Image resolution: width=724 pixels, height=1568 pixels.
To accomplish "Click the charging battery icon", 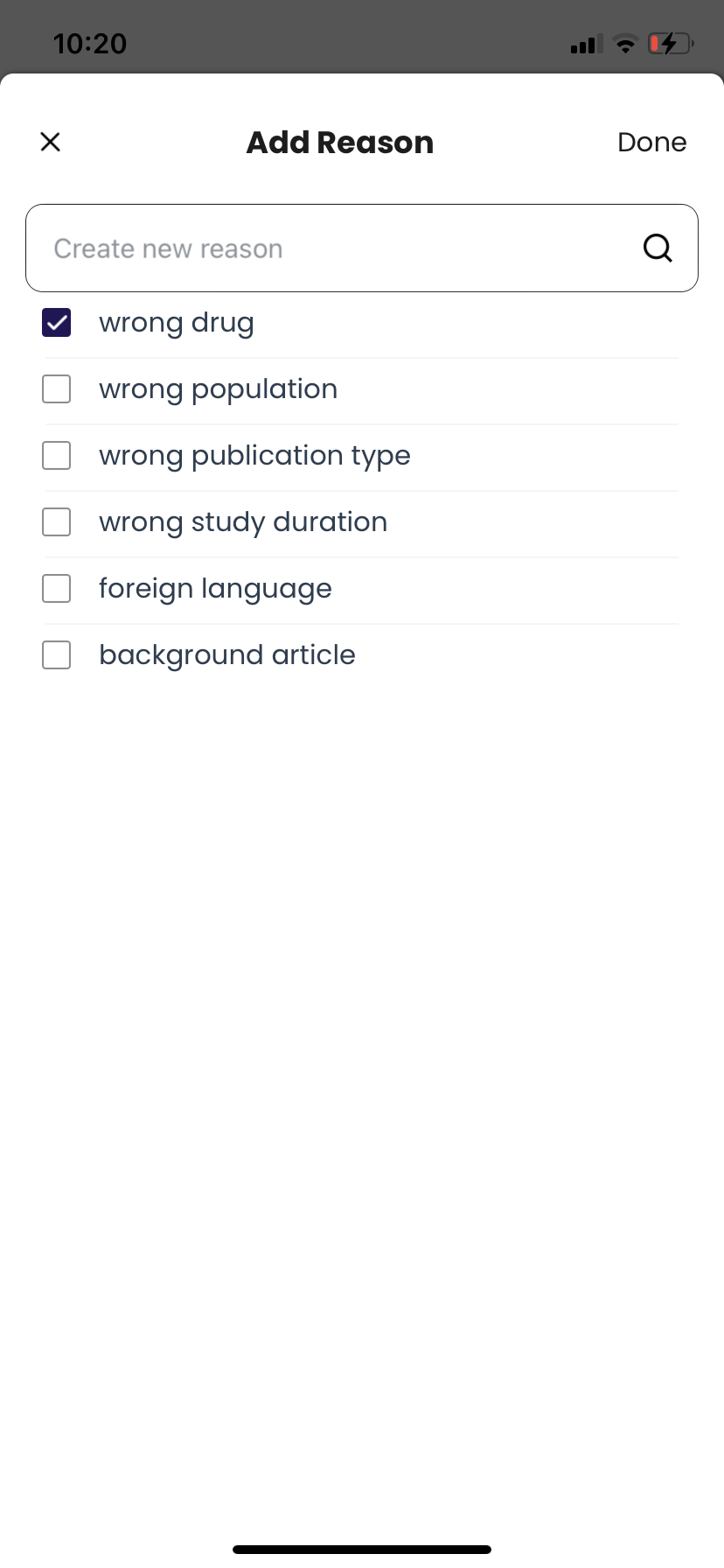I will (x=671, y=44).
